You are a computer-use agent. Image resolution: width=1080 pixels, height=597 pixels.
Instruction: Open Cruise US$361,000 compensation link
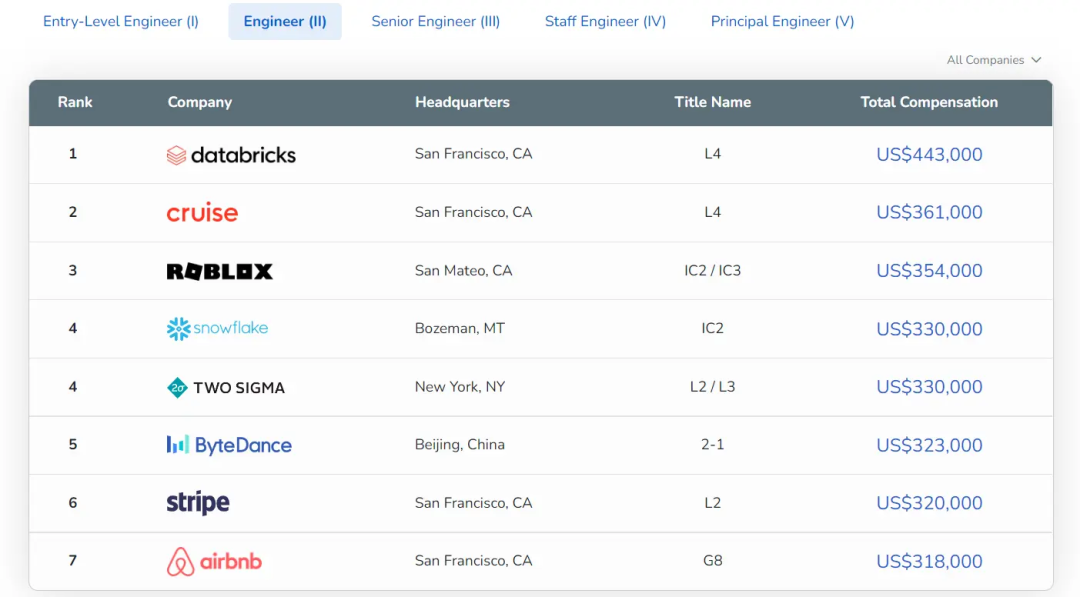(x=929, y=213)
